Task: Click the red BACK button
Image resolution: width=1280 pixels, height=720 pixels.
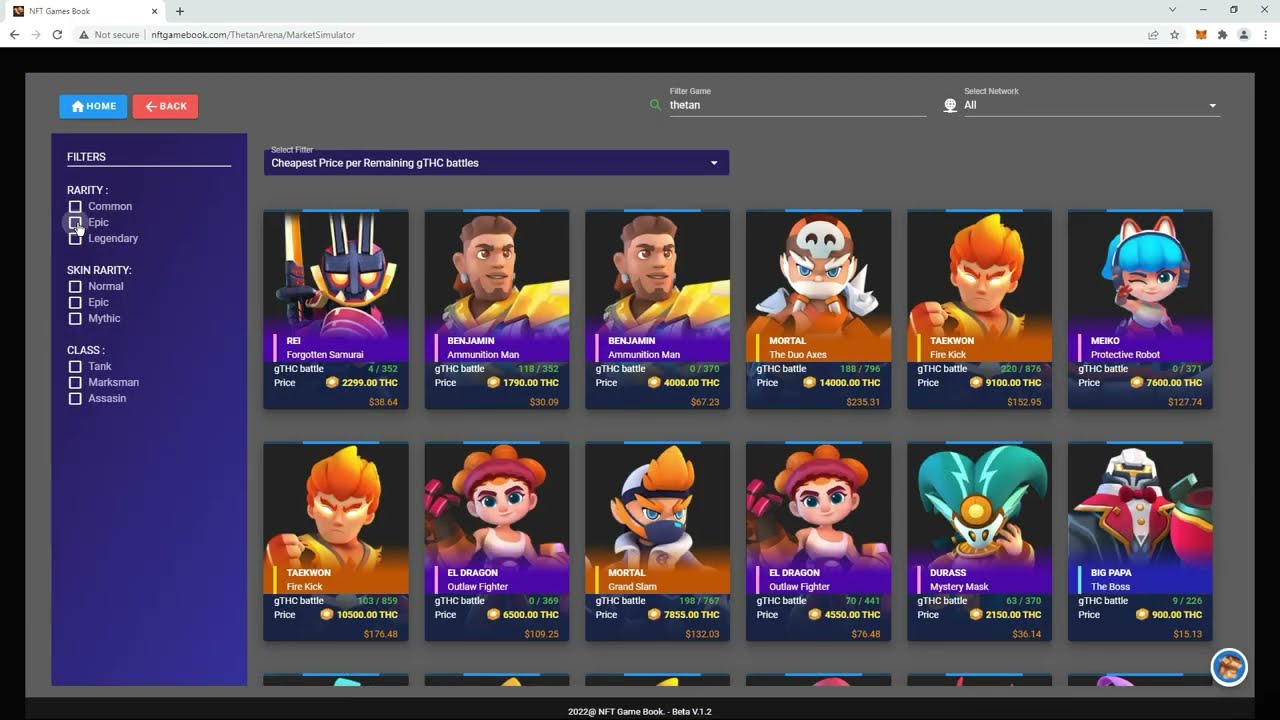Action: (x=165, y=106)
